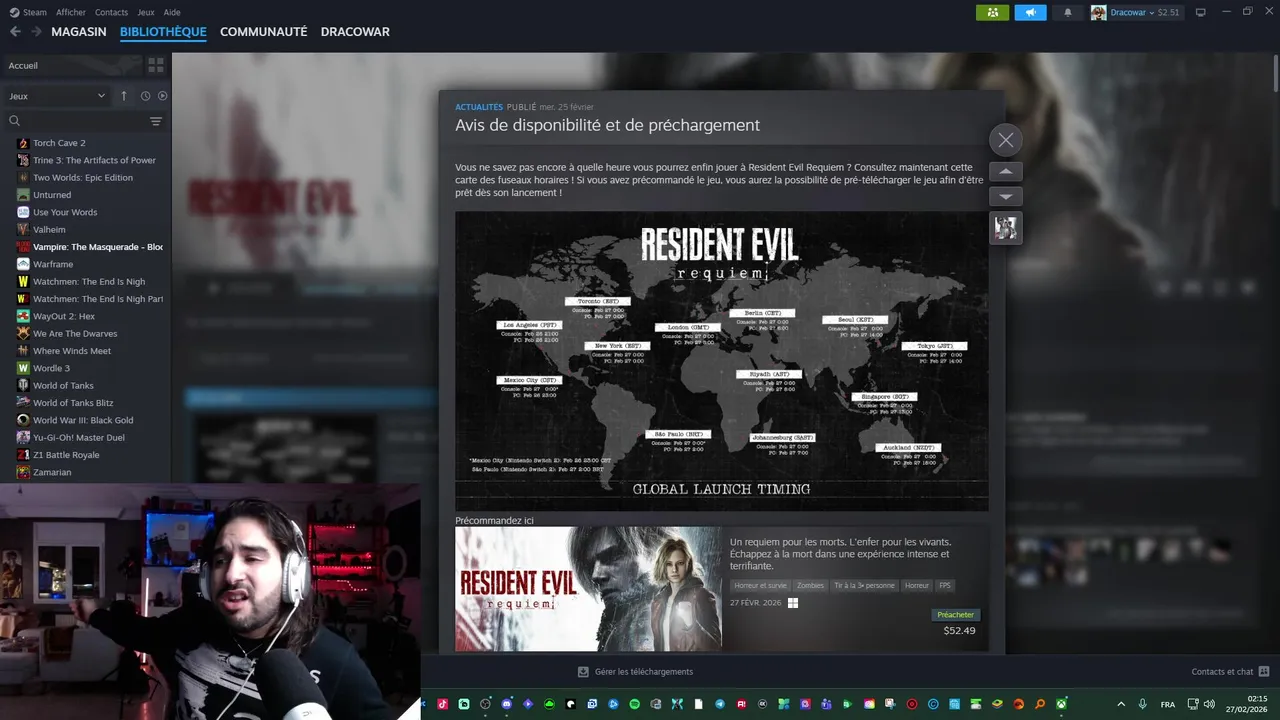Viewport: 1280px width, 720px height.
Task: Open the Aide menu
Action: 172,12
